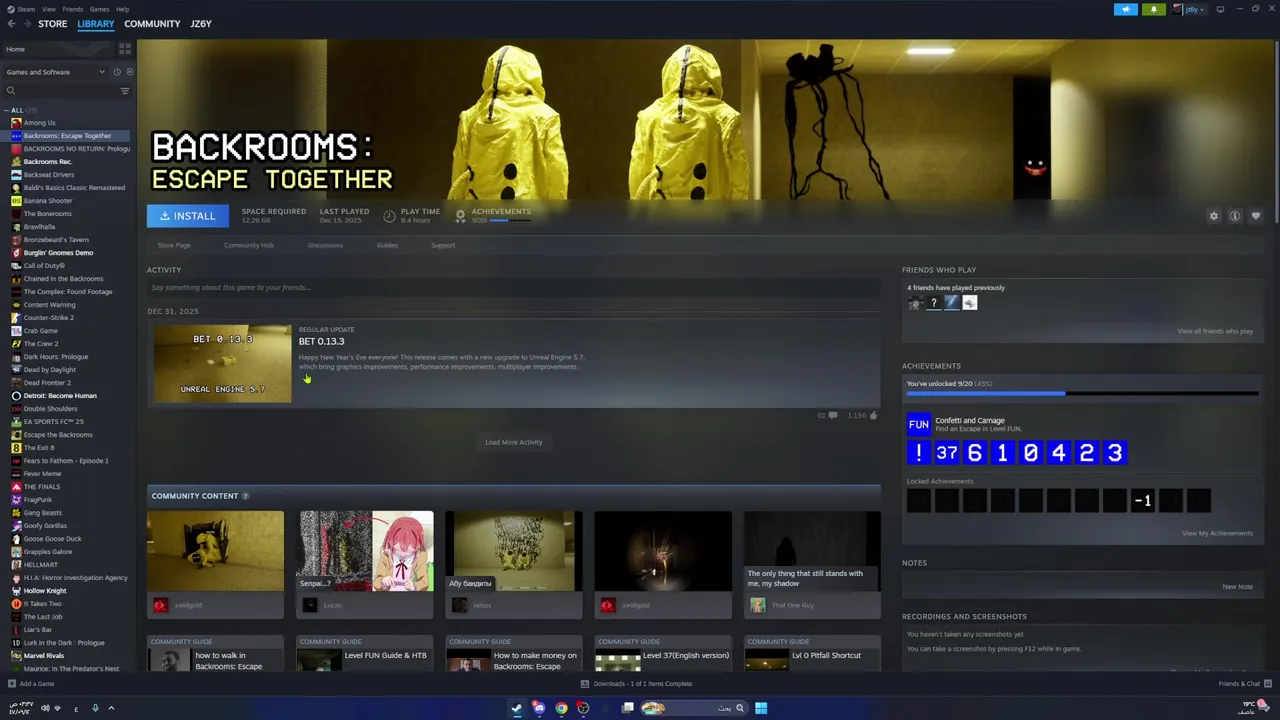Open the JZ6Y profile tab
The image size is (1280, 720).
[x=201, y=24]
